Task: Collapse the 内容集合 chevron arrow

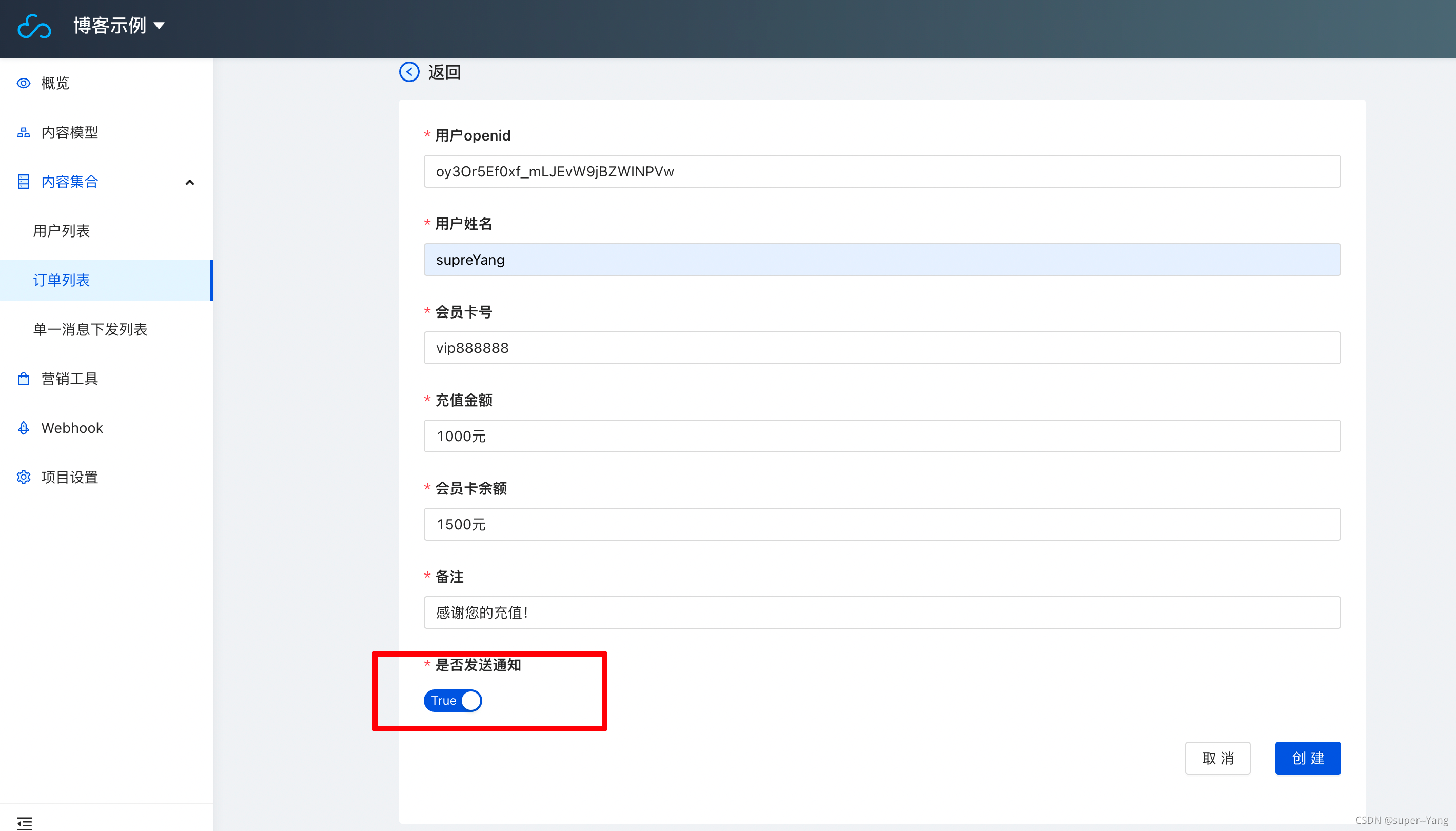Action: (190, 182)
